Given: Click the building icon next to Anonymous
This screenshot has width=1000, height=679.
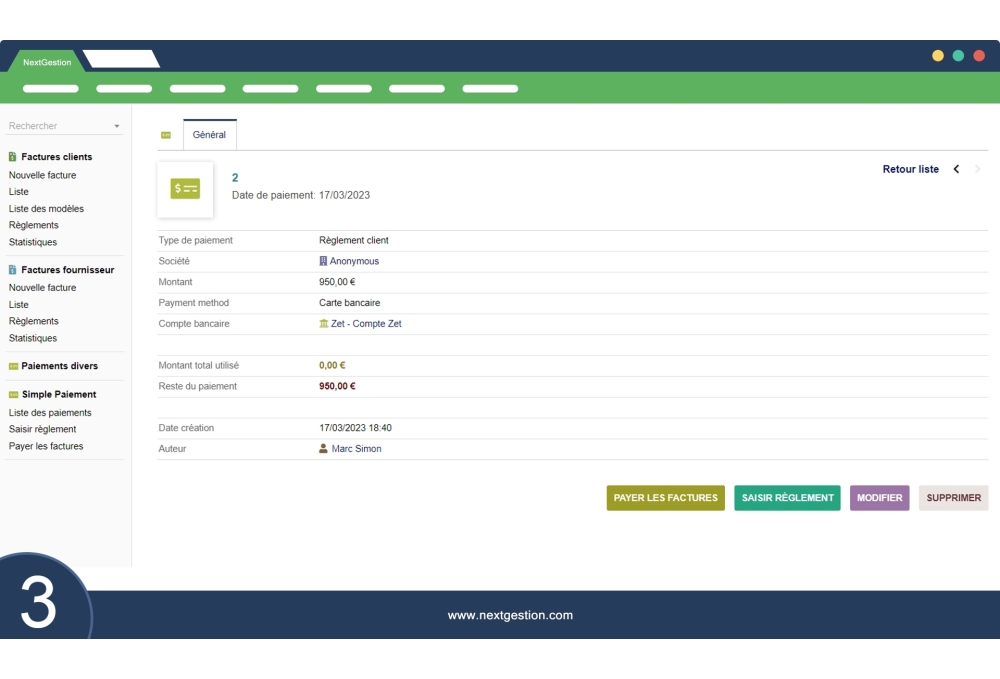Looking at the screenshot, I should pos(323,261).
